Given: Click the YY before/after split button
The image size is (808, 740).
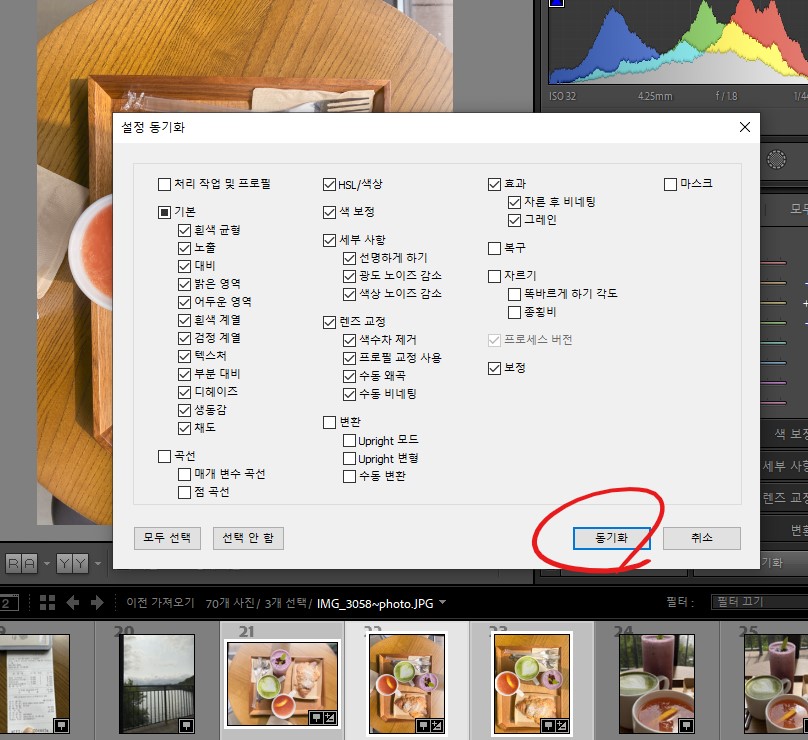Looking at the screenshot, I should 70,565.
